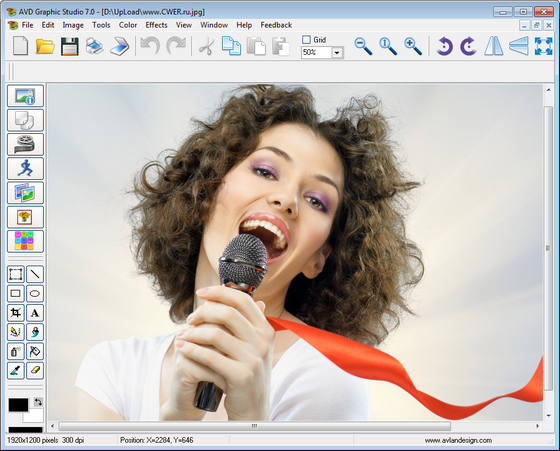Select the Ellipse shape tool
This screenshot has height=451, width=560.
coord(35,294)
